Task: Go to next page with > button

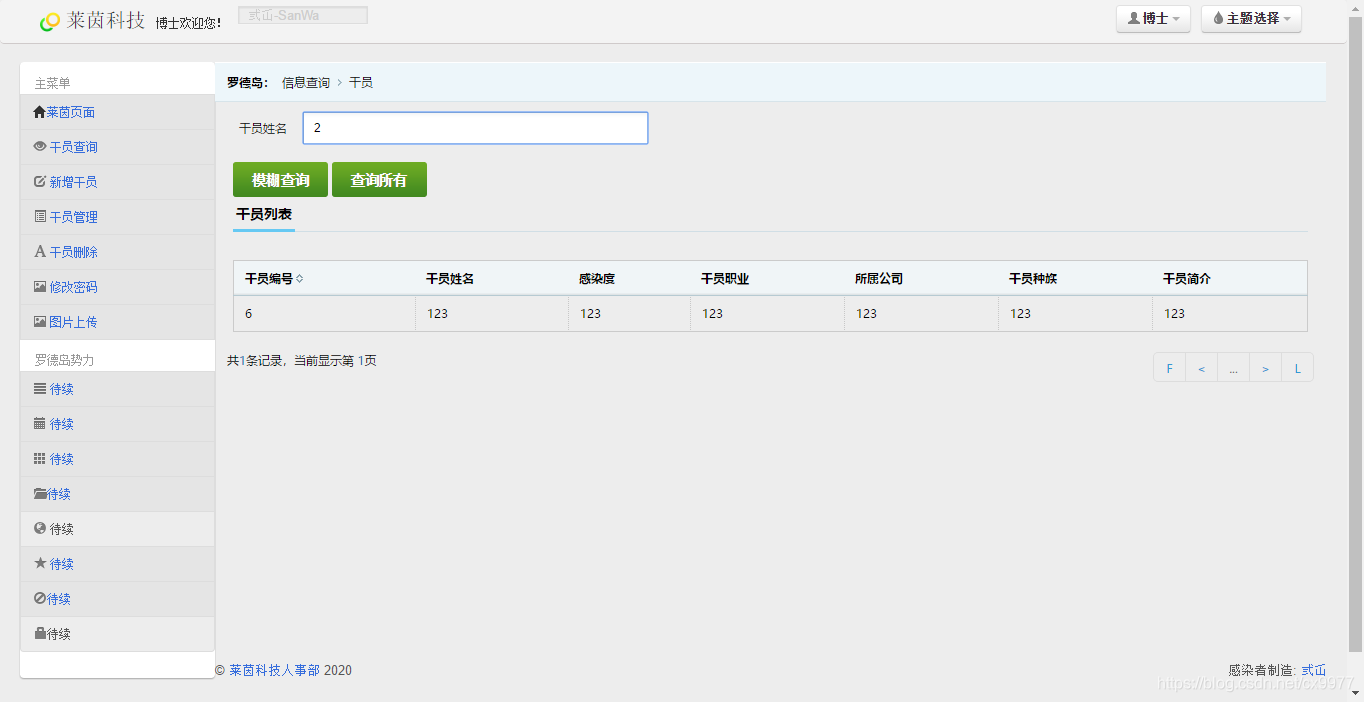Action: 1265,368
